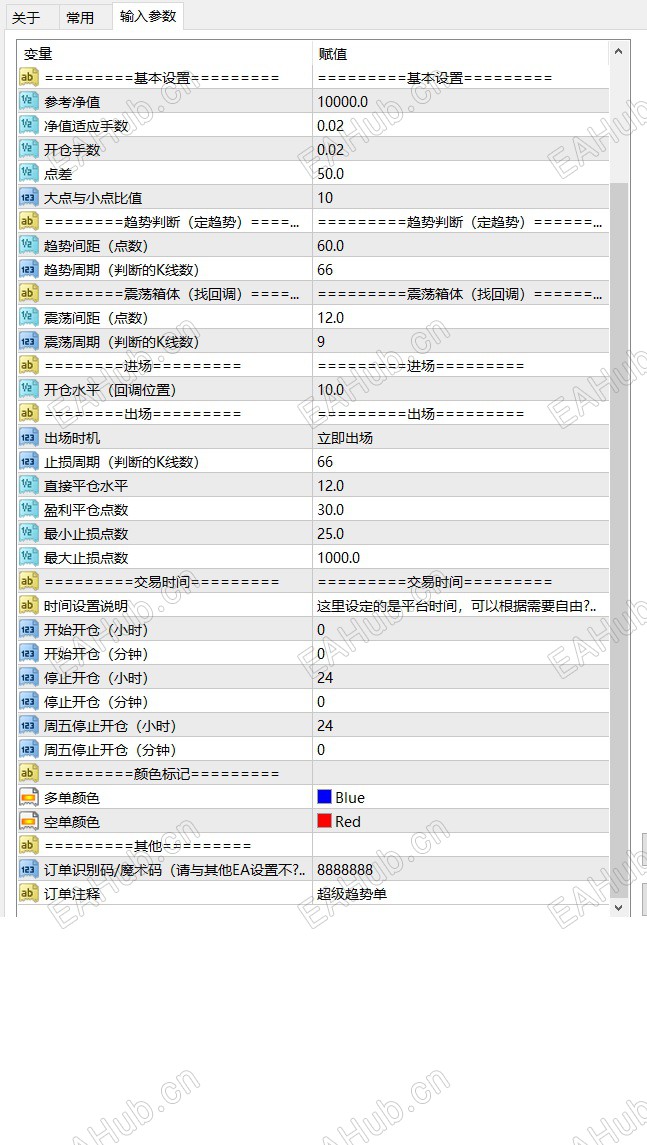
Task: Edit 参考净值 value 10000.0
Action: click(461, 102)
